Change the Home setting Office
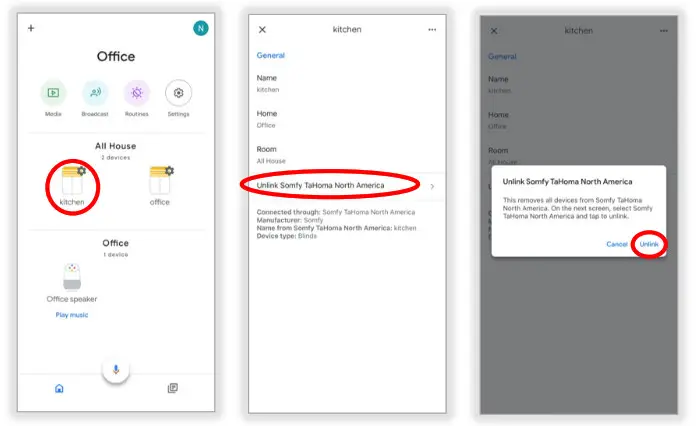The image size is (696, 426). [x=347, y=119]
